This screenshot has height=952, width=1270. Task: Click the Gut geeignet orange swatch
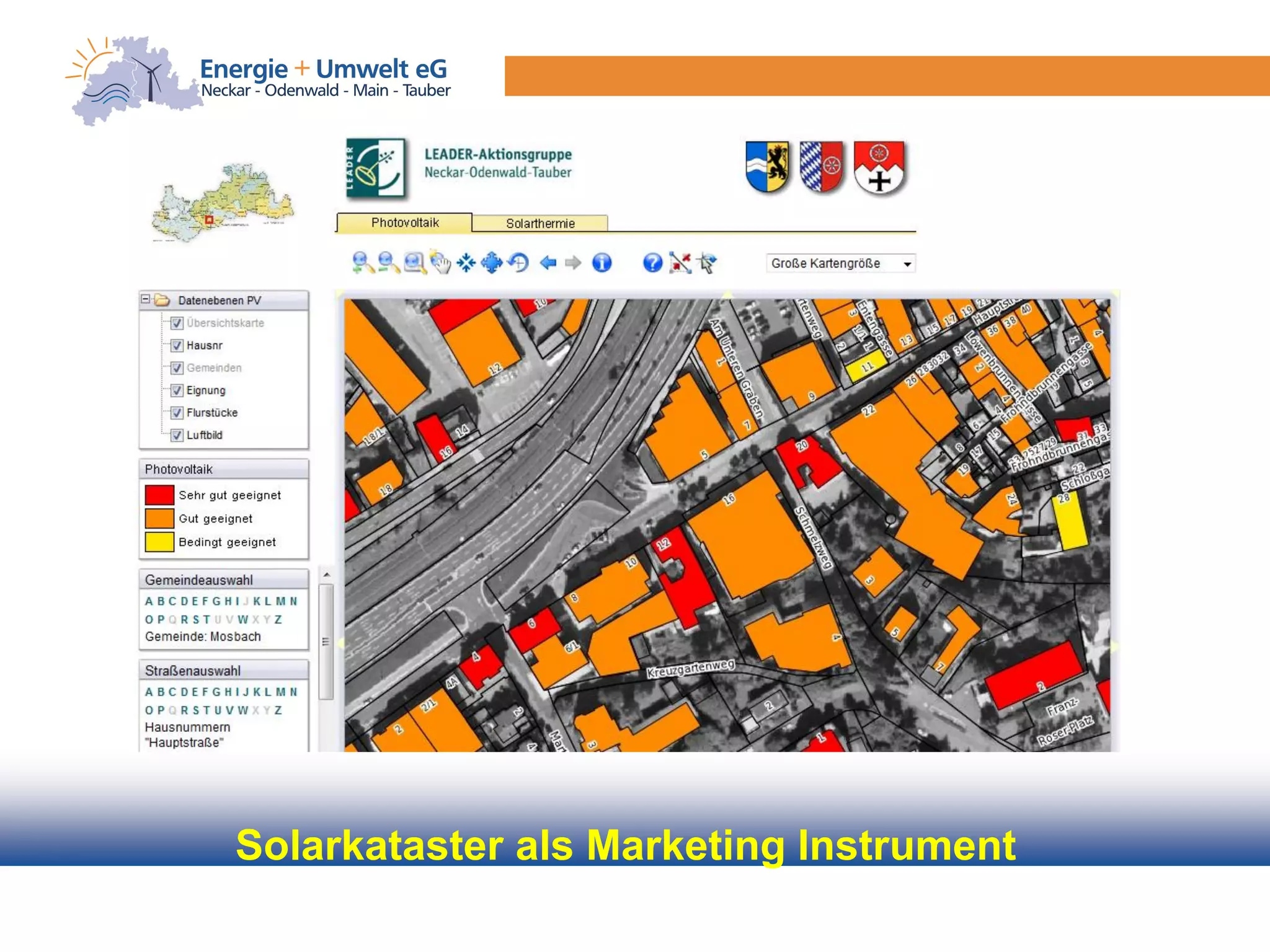(159, 518)
